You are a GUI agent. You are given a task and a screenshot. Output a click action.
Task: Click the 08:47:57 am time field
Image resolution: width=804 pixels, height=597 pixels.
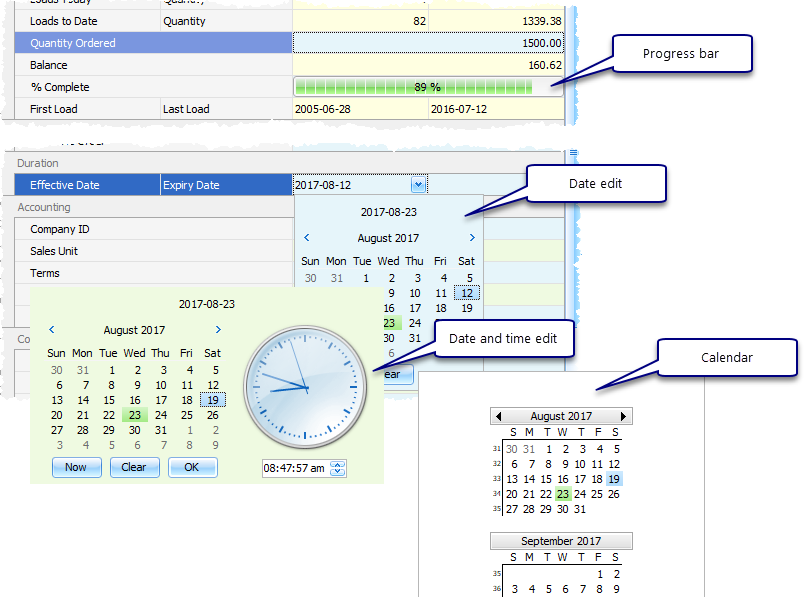pyautogui.click(x=295, y=468)
